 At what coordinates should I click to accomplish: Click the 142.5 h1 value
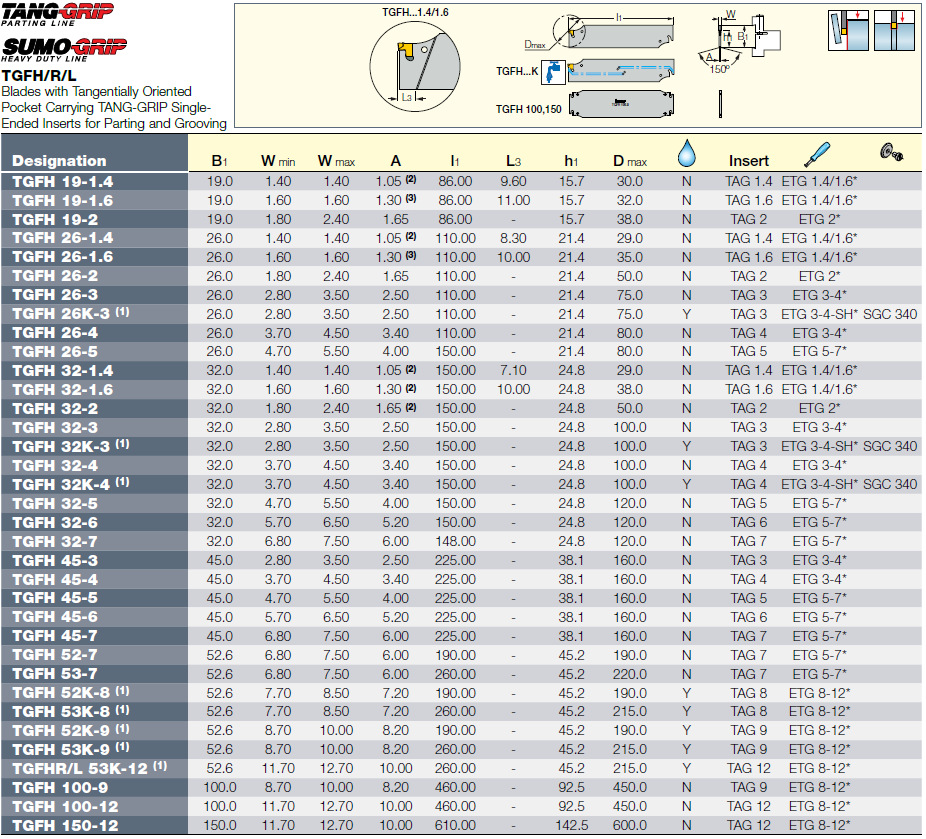(571, 825)
